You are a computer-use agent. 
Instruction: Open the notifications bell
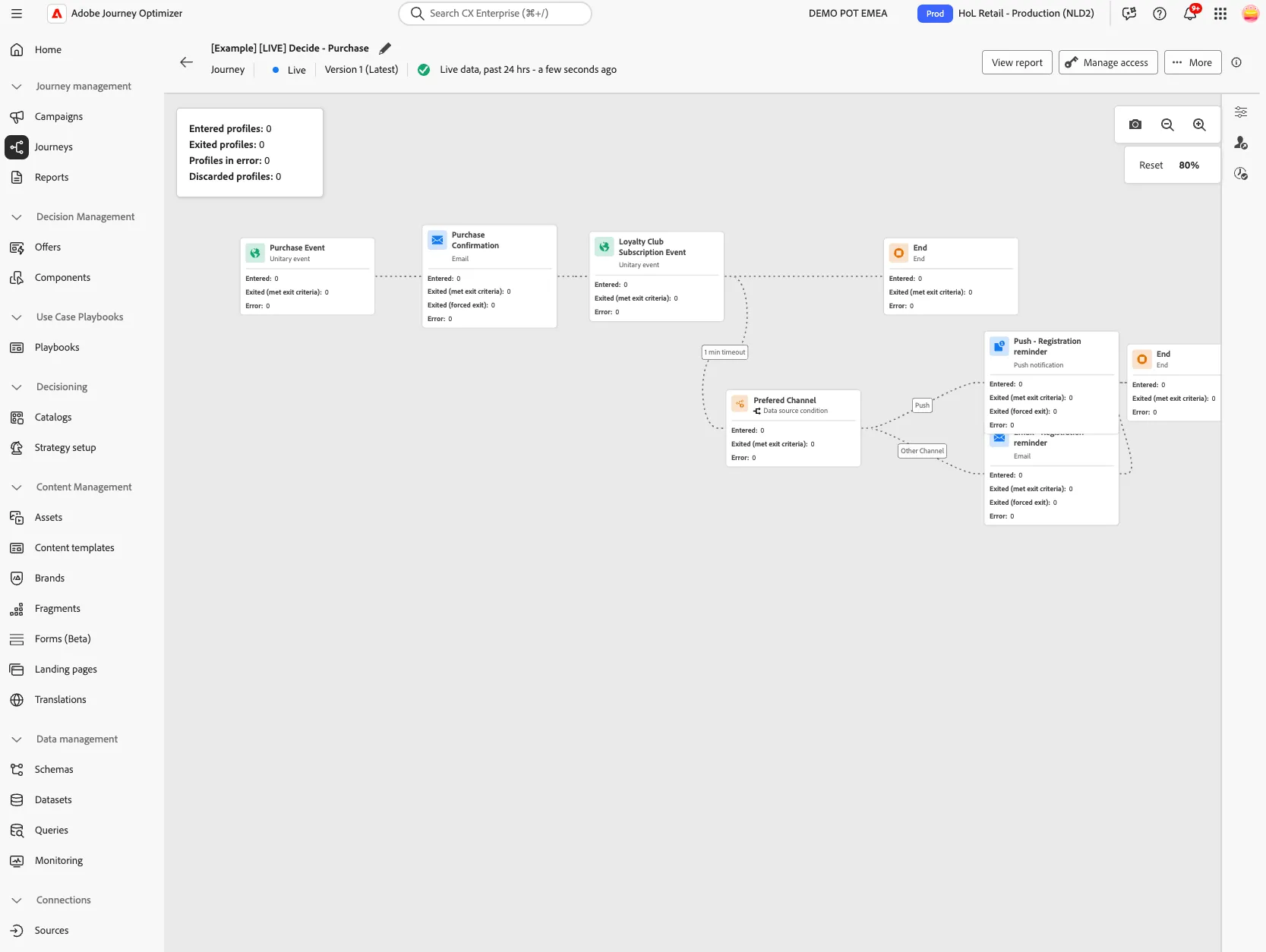(x=1190, y=14)
